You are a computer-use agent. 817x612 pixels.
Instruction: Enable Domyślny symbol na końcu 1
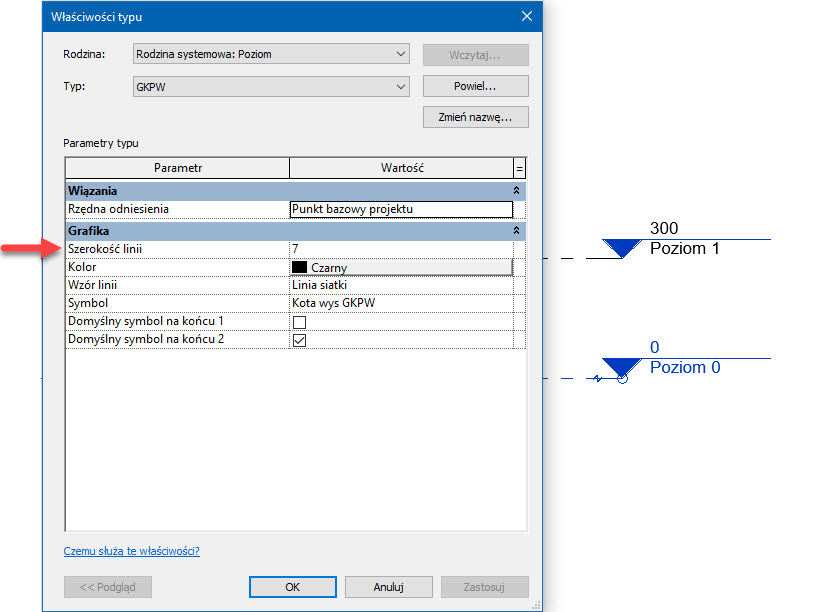coord(298,322)
